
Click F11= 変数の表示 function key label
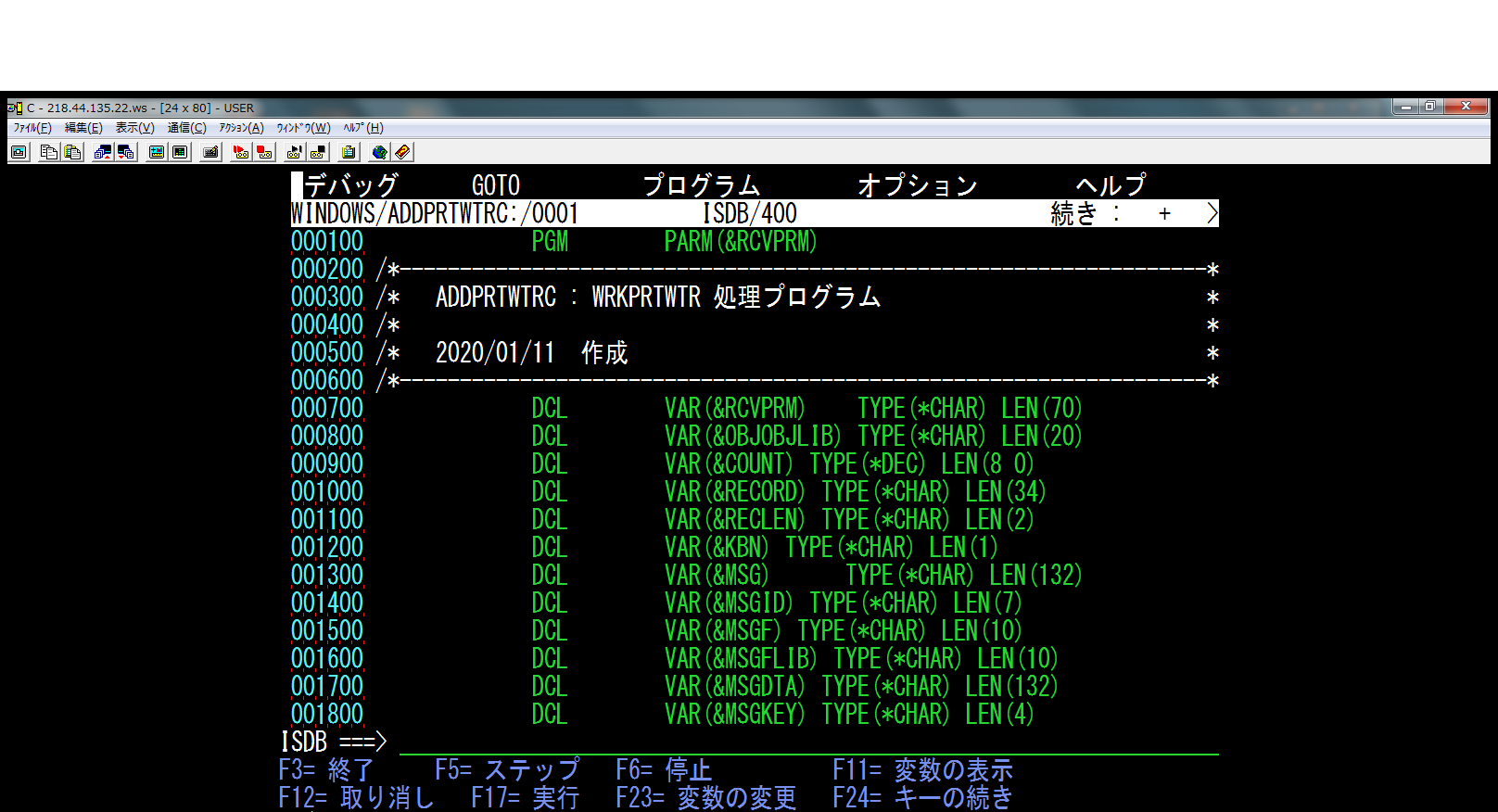tap(921, 769)
